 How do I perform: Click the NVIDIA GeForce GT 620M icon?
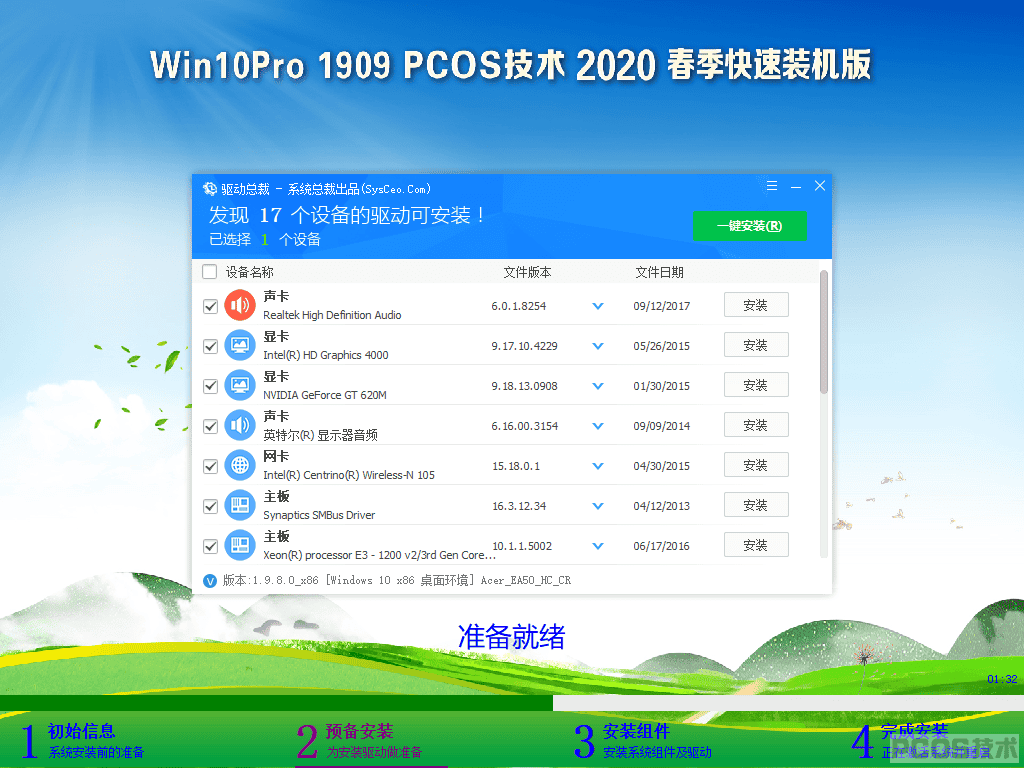coord(240,385)
